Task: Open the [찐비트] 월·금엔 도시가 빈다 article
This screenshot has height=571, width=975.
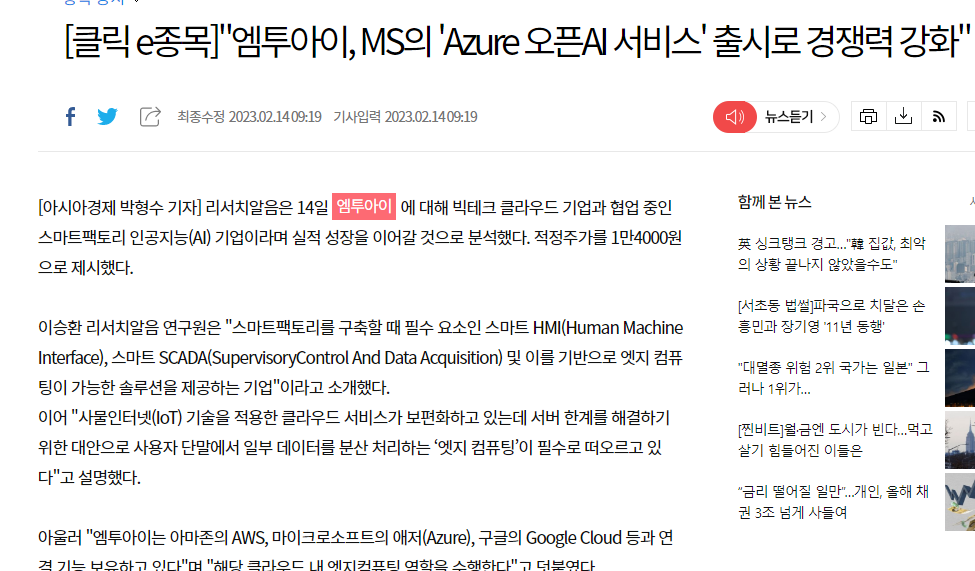Action: [x=834, y=440]
